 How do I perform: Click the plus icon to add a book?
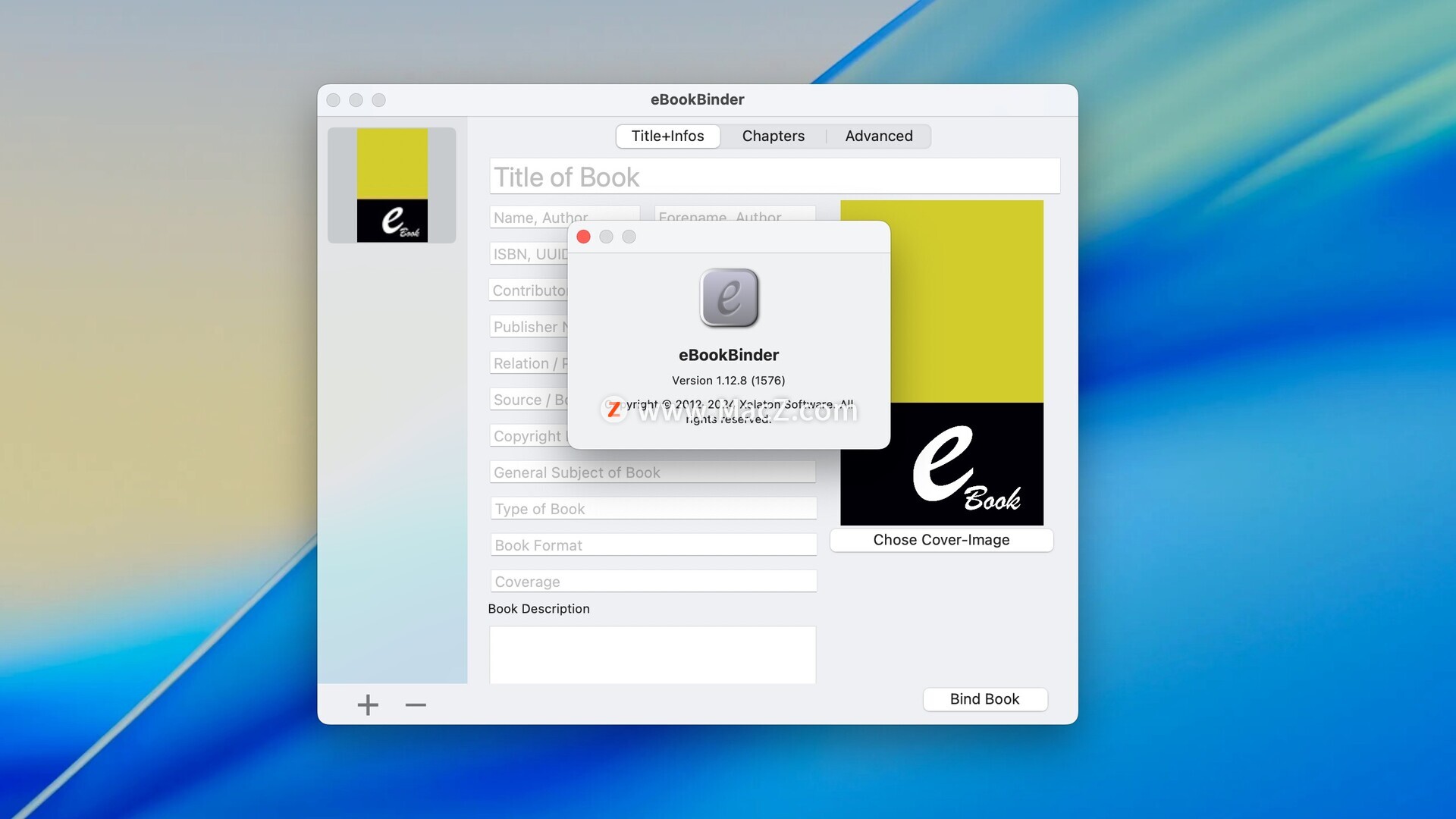368,704
